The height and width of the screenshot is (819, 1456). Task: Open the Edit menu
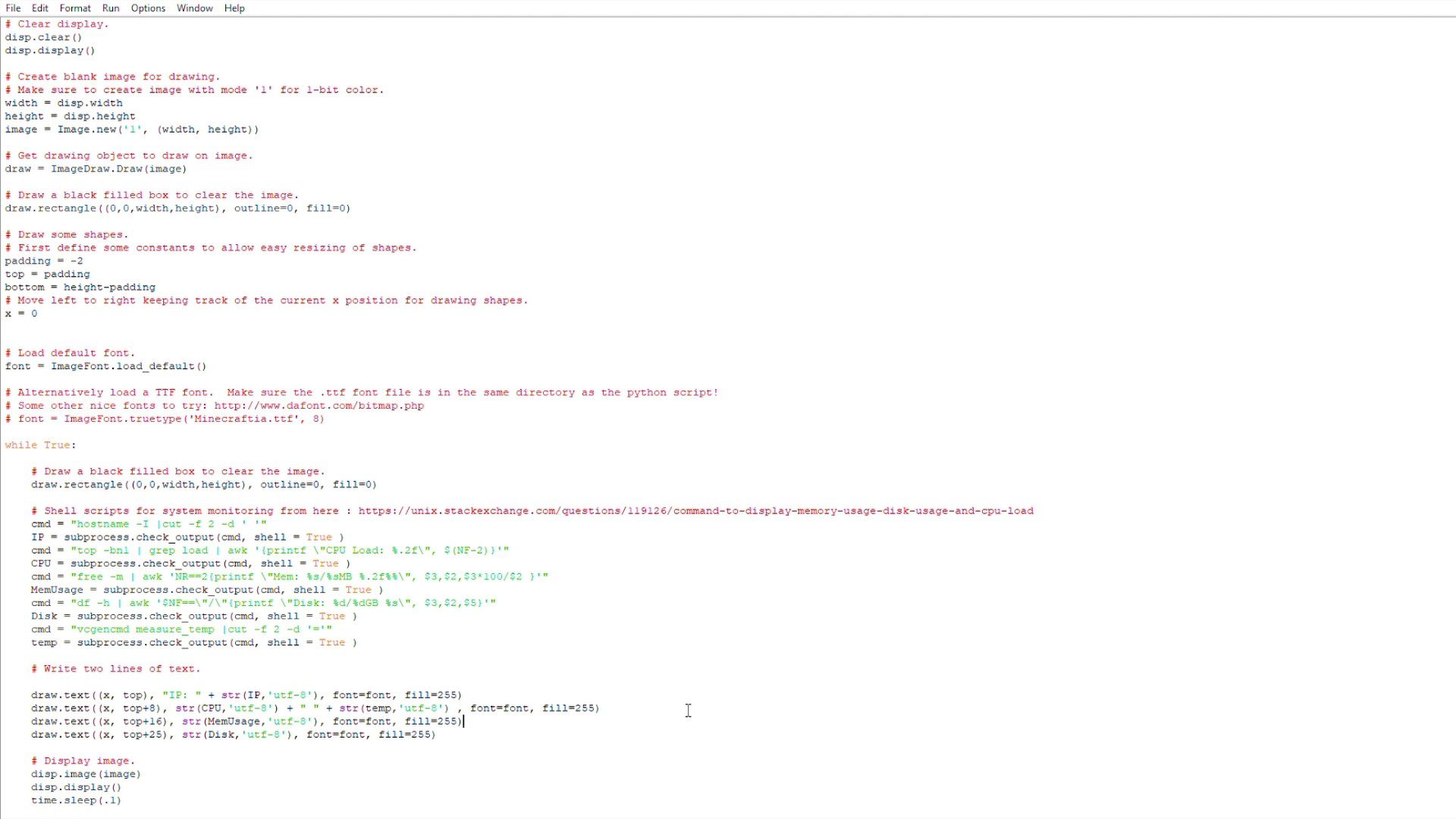click(40, 8)
